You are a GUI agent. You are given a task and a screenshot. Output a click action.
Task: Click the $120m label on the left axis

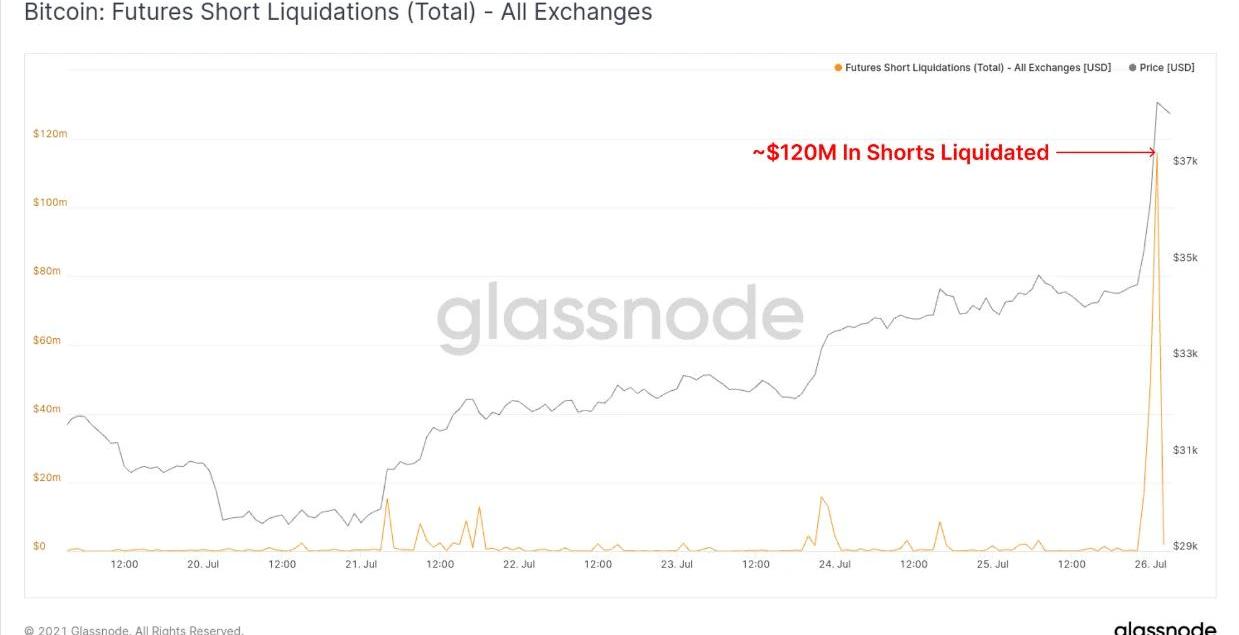click(49, 134)
